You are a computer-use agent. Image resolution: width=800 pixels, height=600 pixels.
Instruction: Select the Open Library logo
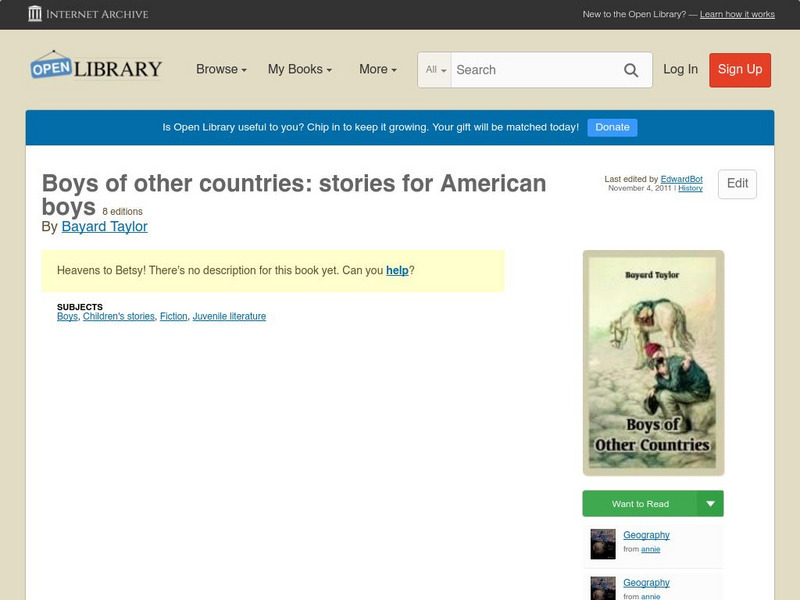[x=96, y=66]
